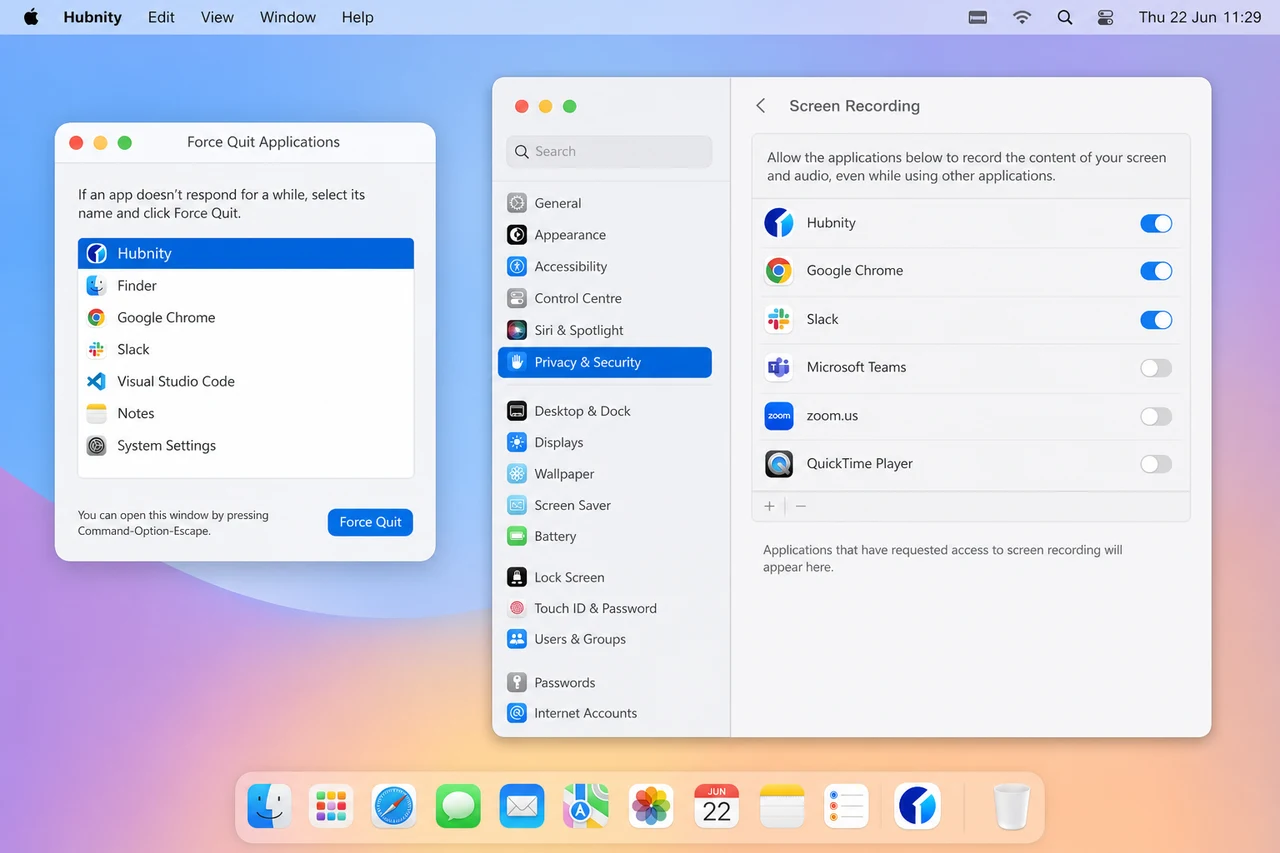Click the Microsoft Teams app icon

click(x=779, y=368)
